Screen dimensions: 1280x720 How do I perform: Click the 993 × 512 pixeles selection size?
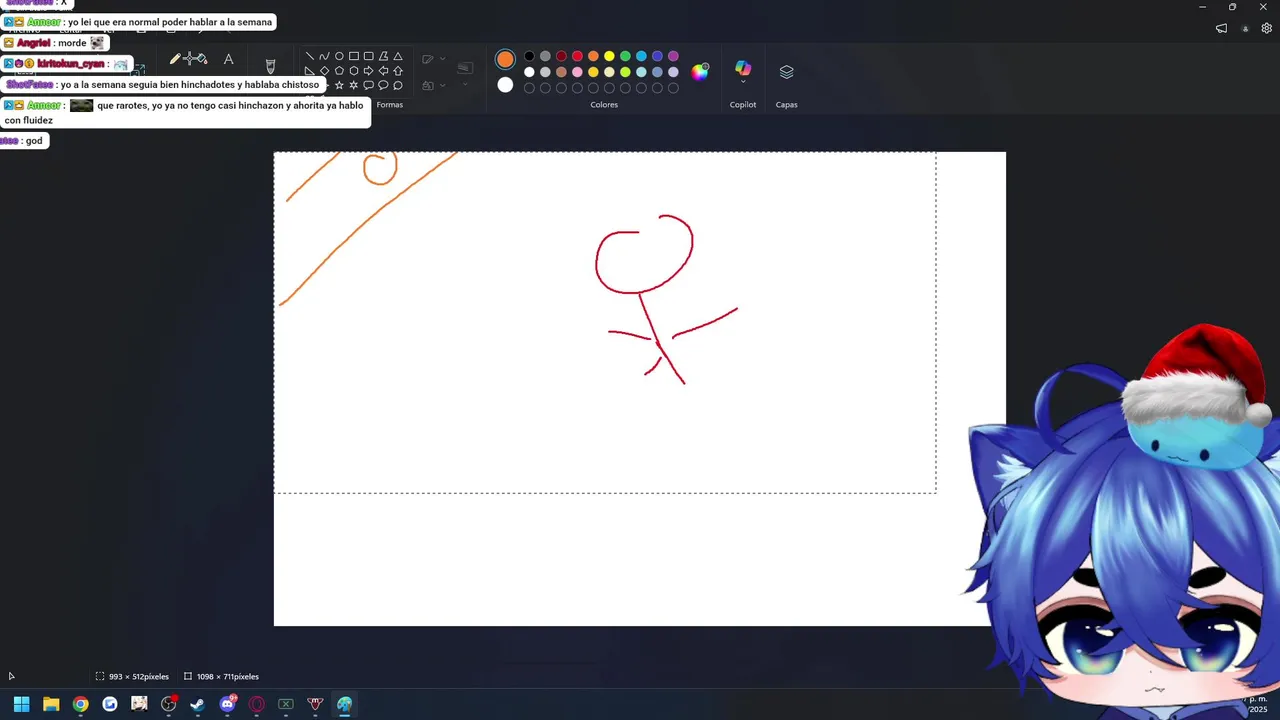139,677
